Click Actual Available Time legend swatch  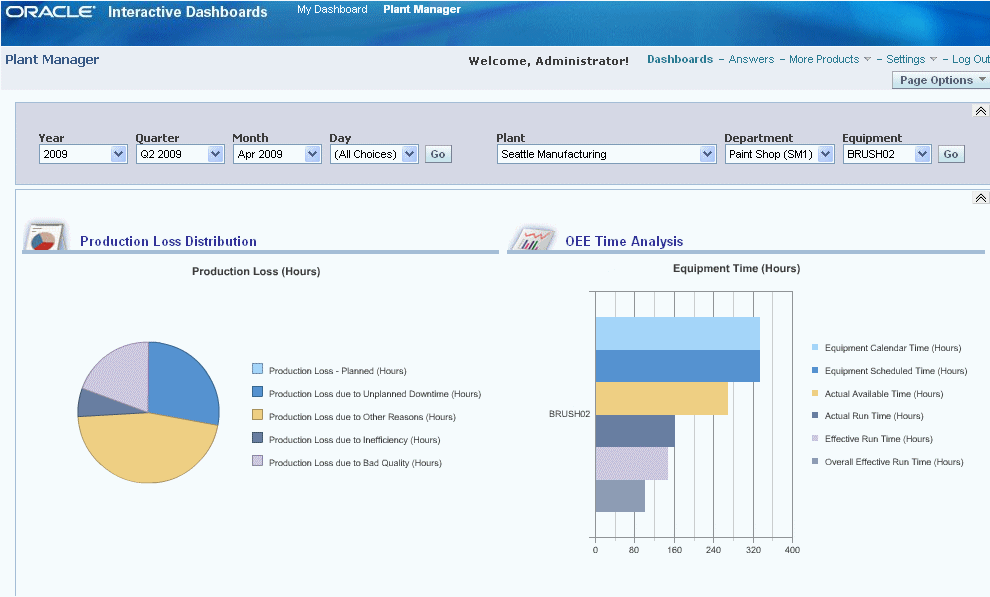815,393
